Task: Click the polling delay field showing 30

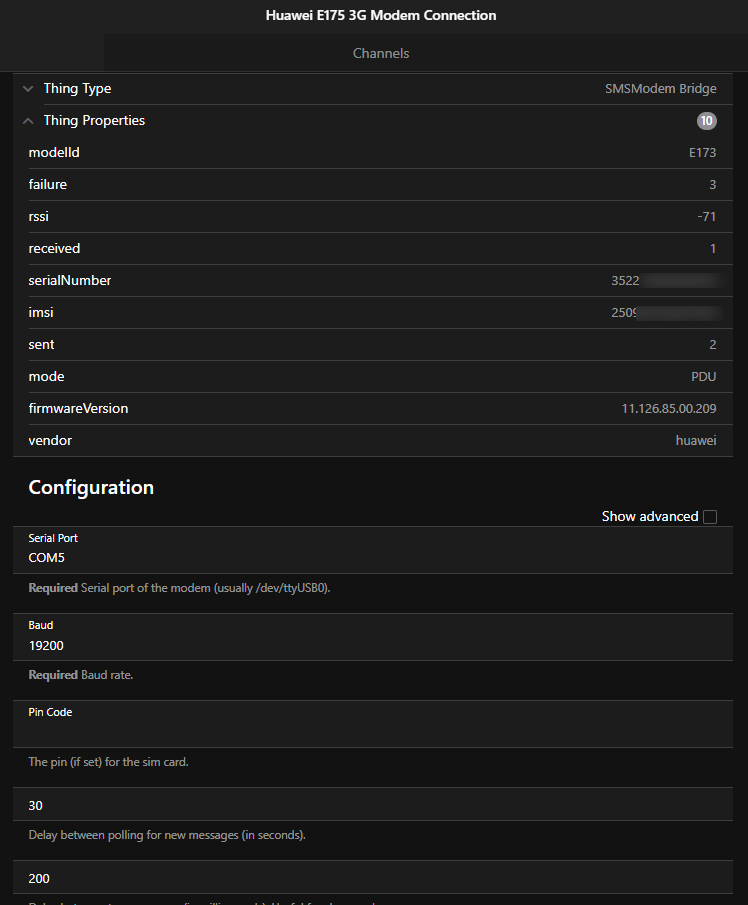Action: point(374,805)
